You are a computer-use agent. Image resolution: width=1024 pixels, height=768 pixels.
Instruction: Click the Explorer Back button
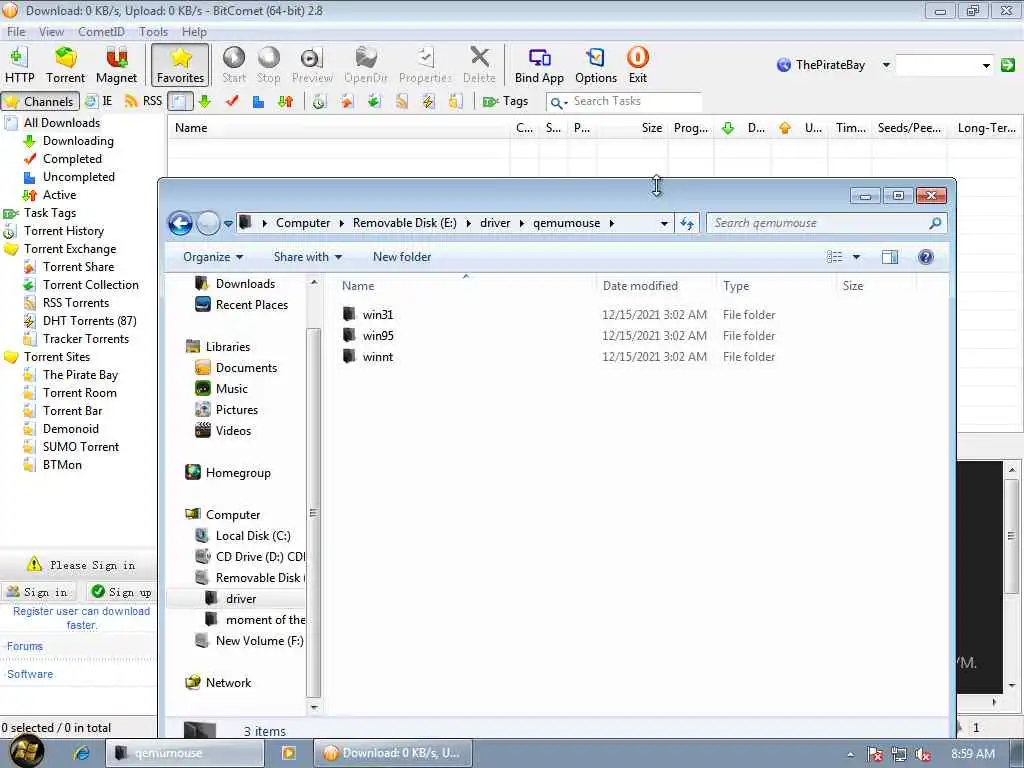[x=180, y=223]
